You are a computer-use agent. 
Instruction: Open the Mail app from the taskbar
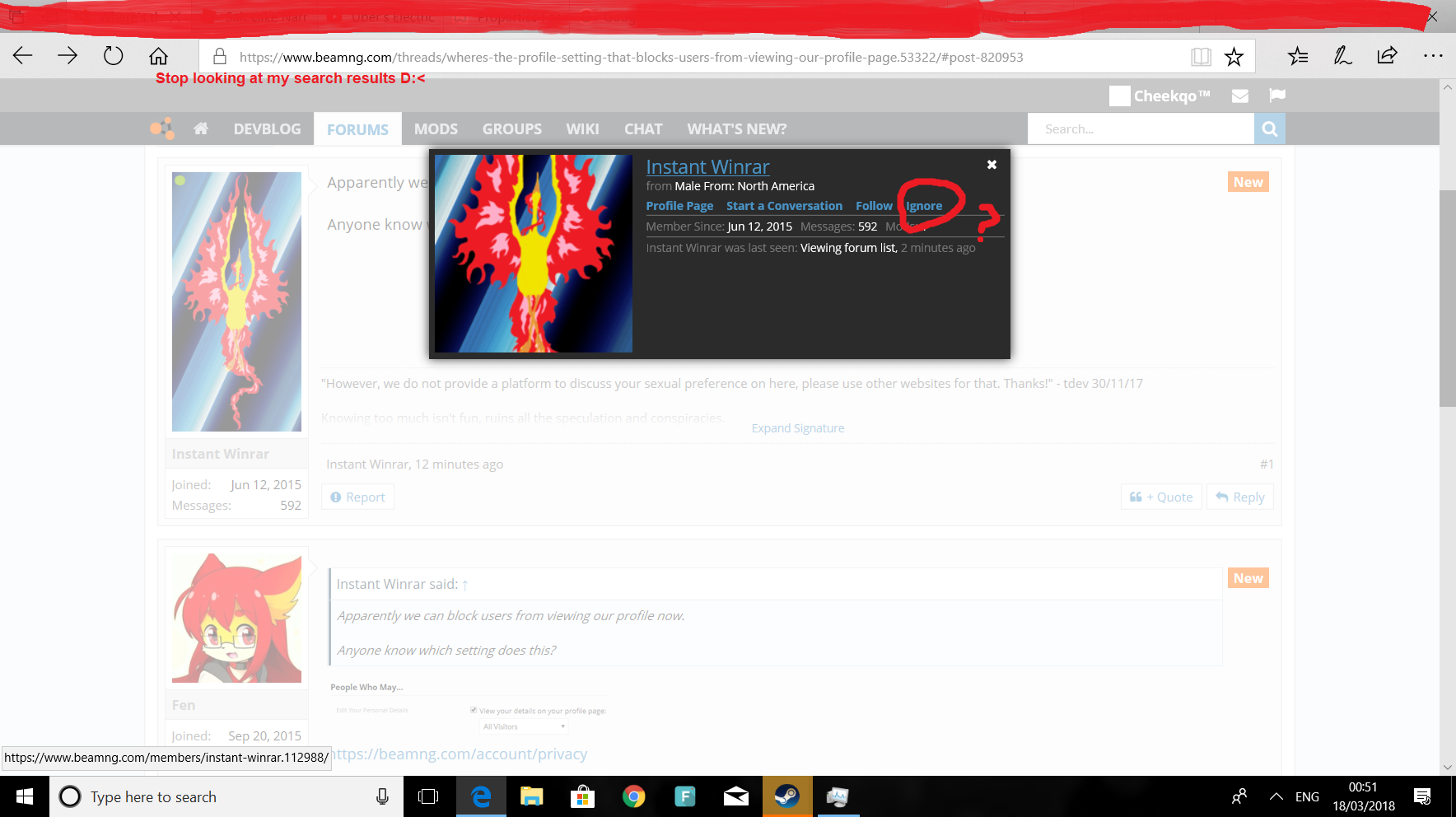[736, 796]
